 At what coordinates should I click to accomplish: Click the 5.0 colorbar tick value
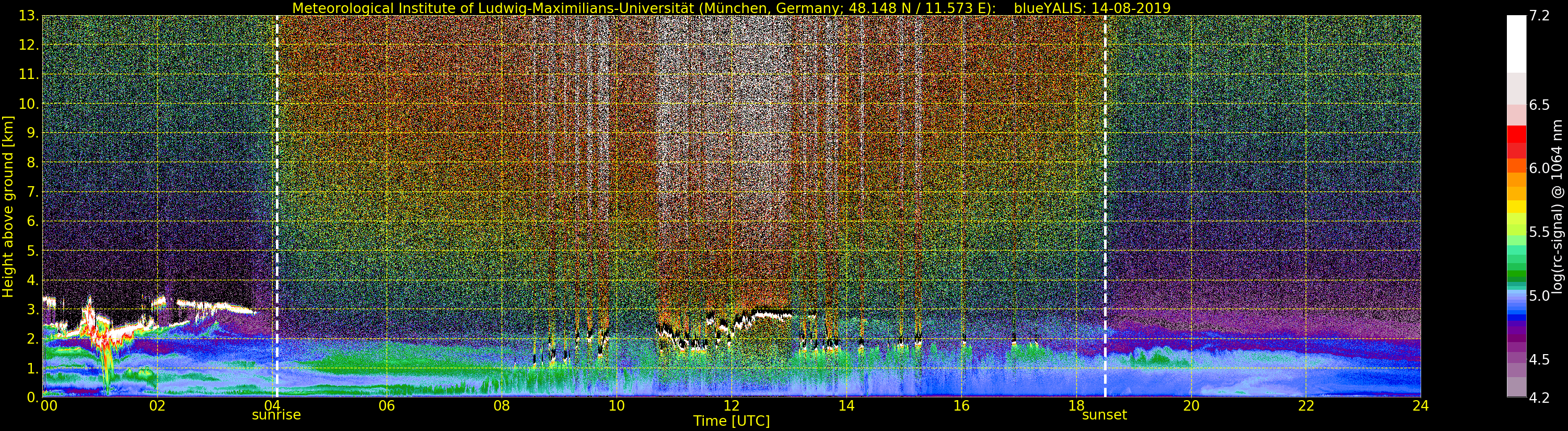point(1538,296)
